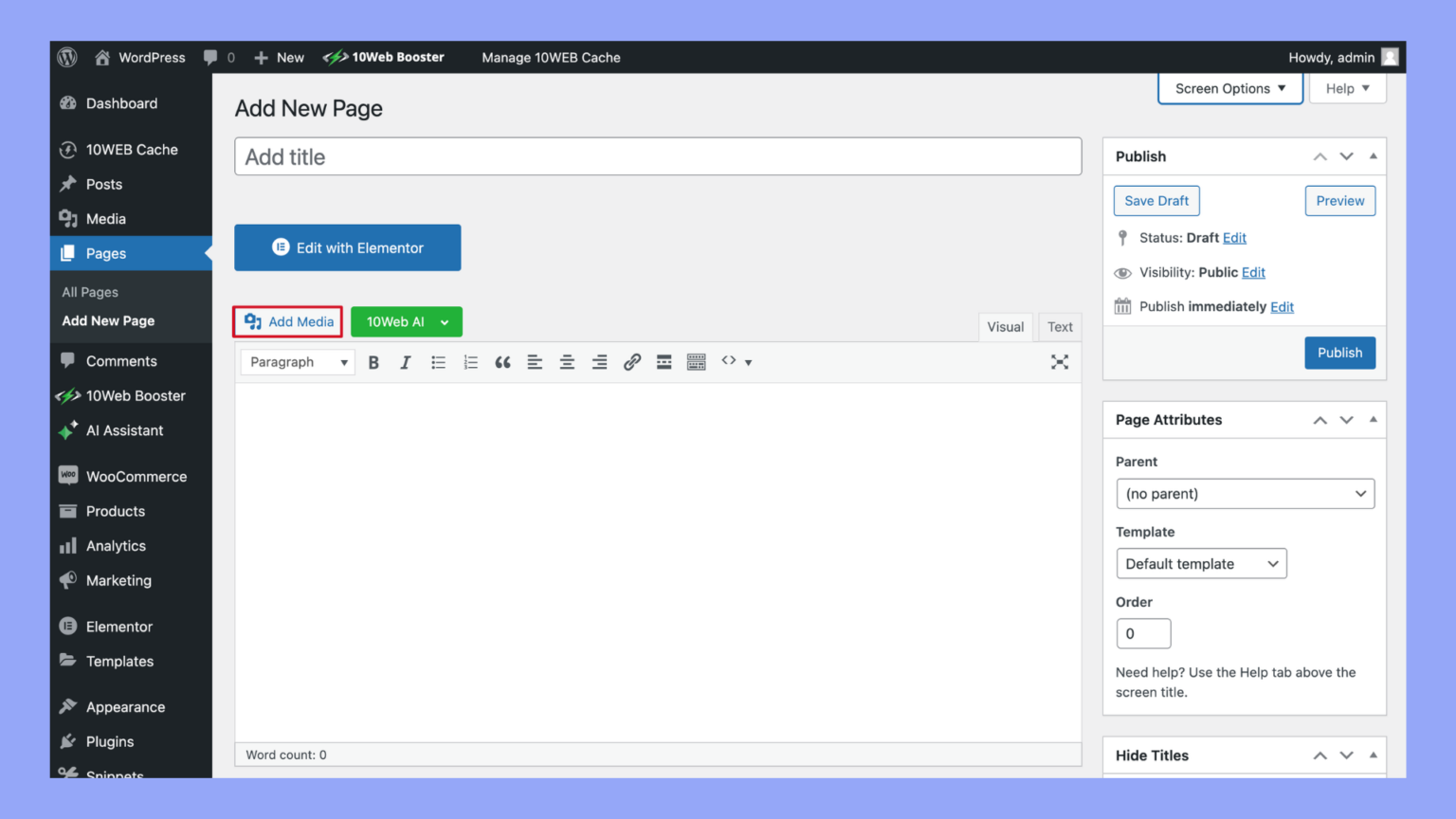Viewport: 1456px width, 819px height.
Task: Enter distraction-free writing mode
Action: [x=1060, y=361]
